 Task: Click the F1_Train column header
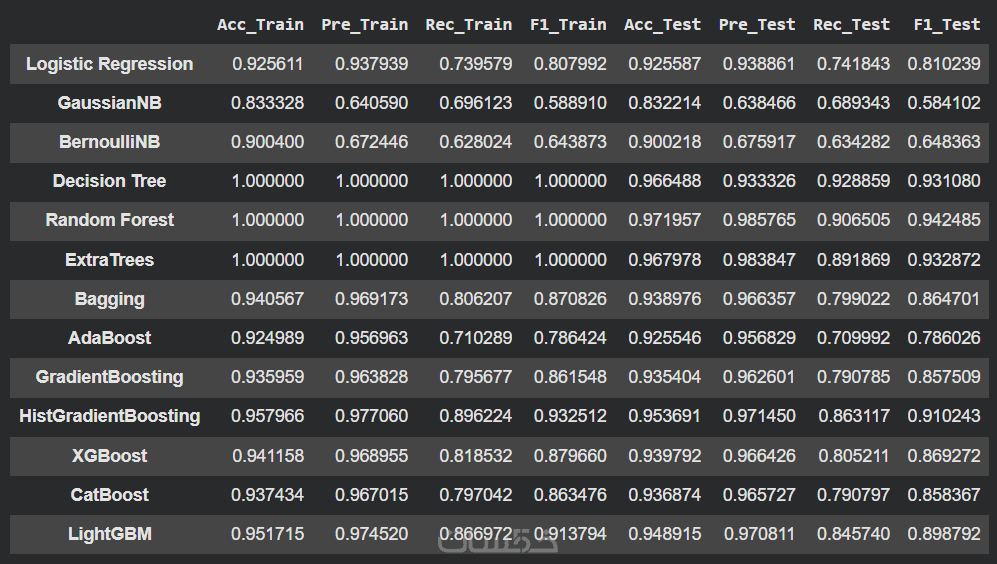click(568, 25)
